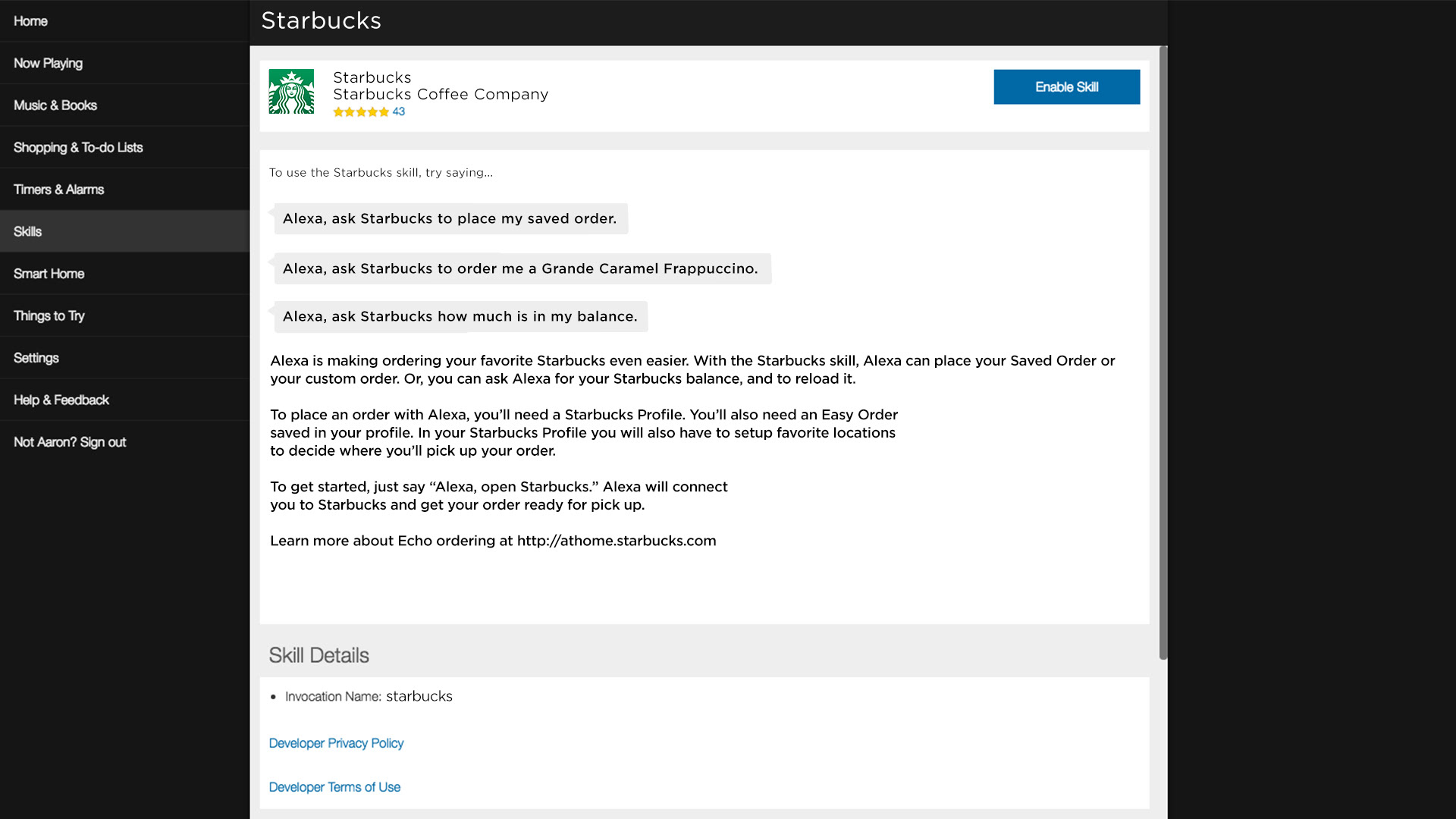Select Shopping & To-do Lists
This screenshot has height=819, width=1456.
(124, 147)
